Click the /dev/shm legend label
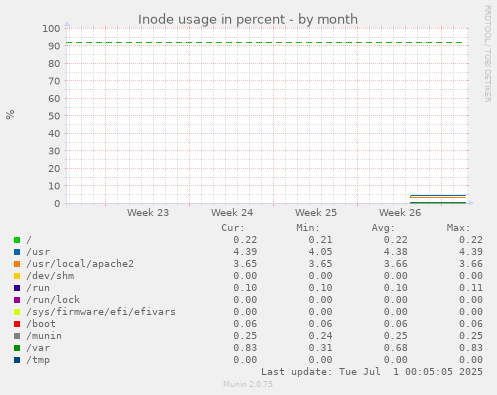 50,276
